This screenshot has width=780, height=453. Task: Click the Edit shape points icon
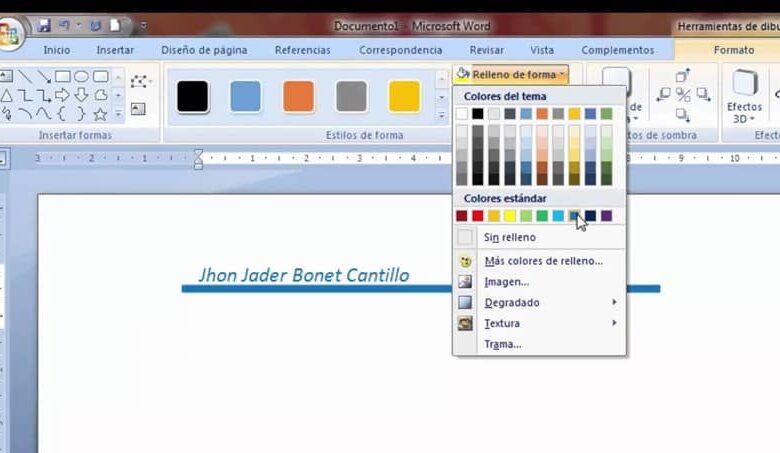pyautogui.click(x=141, y=81)
